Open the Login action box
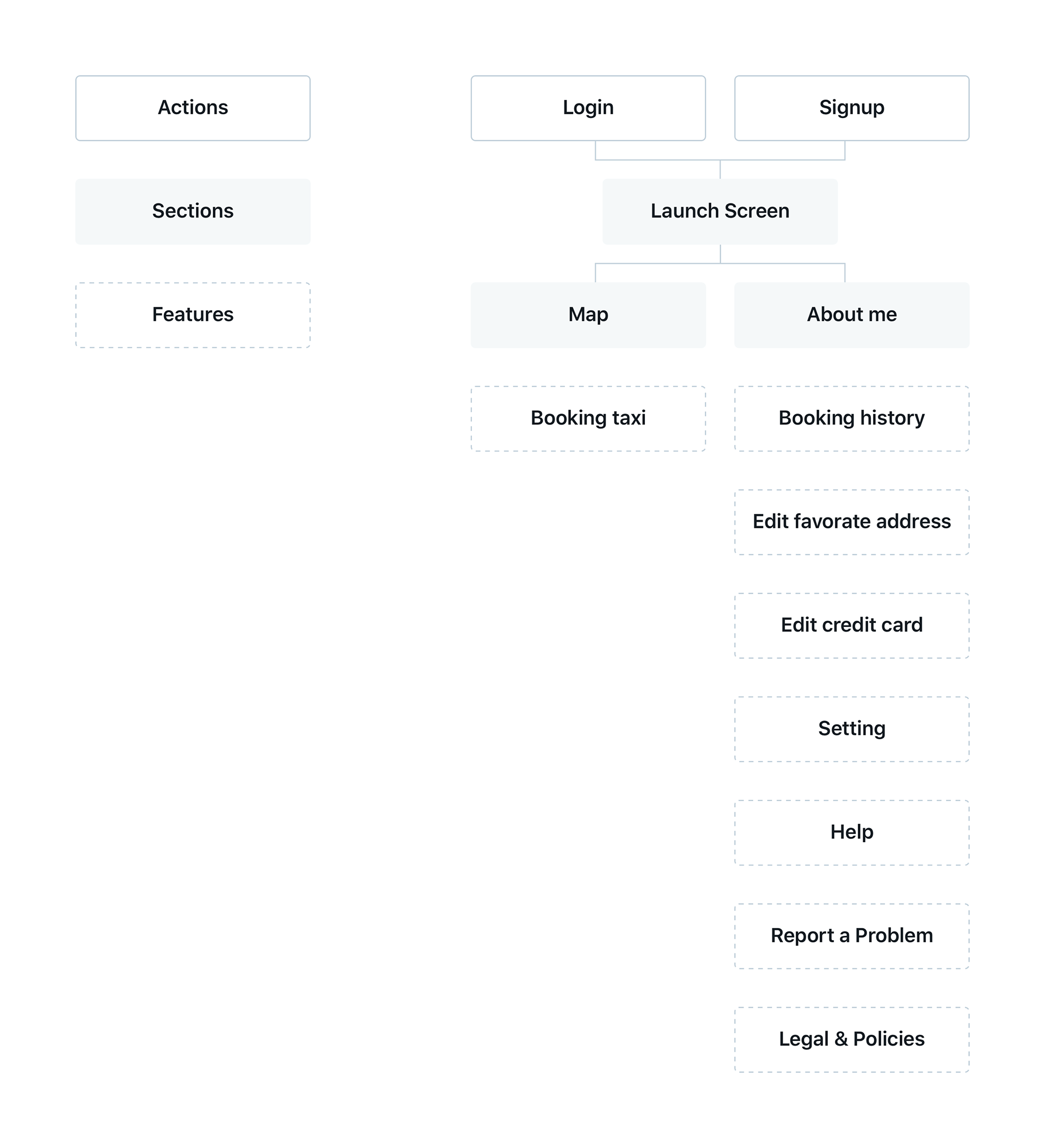 (588, 108)
